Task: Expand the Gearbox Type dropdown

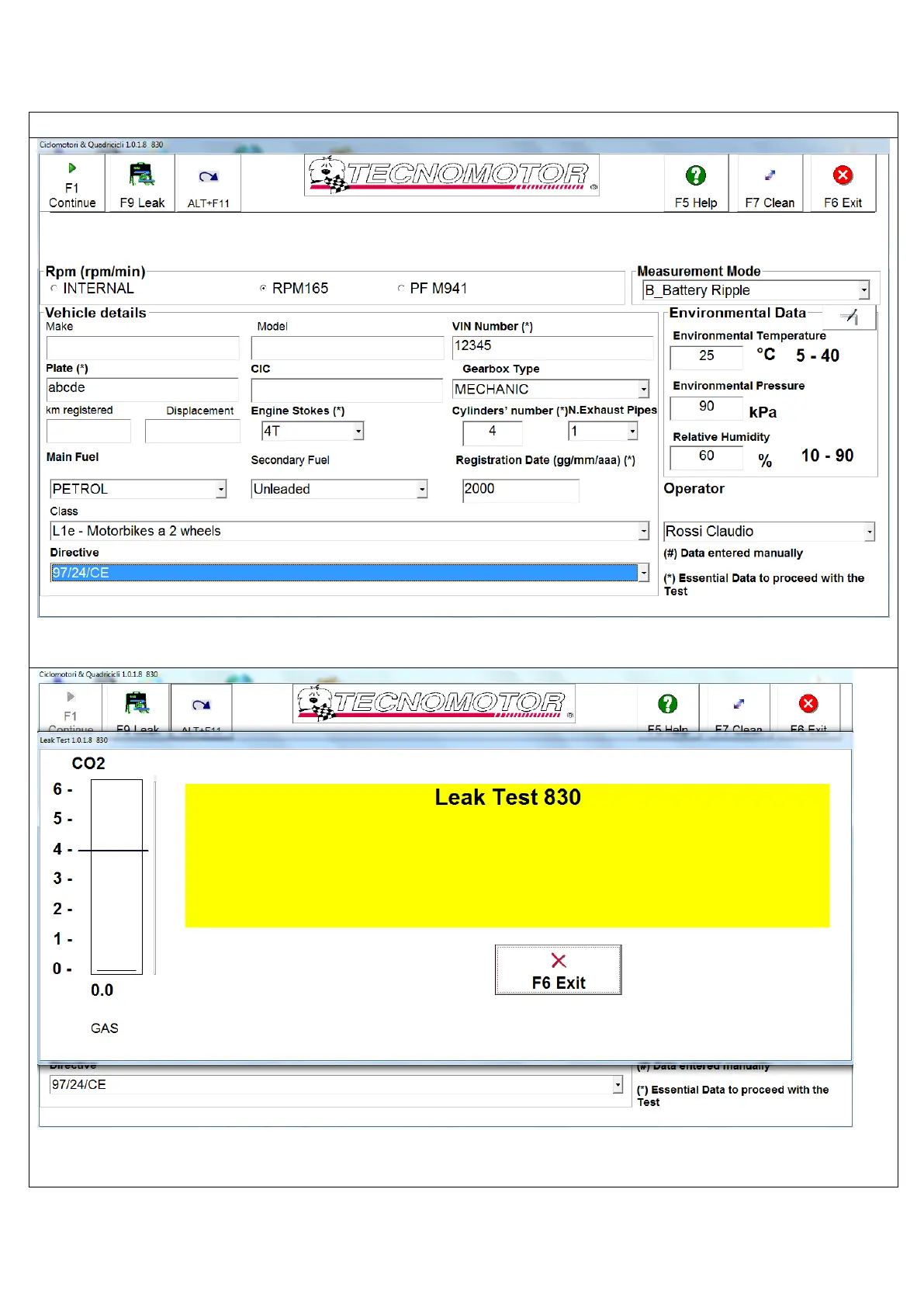Action: pos(643,389)
